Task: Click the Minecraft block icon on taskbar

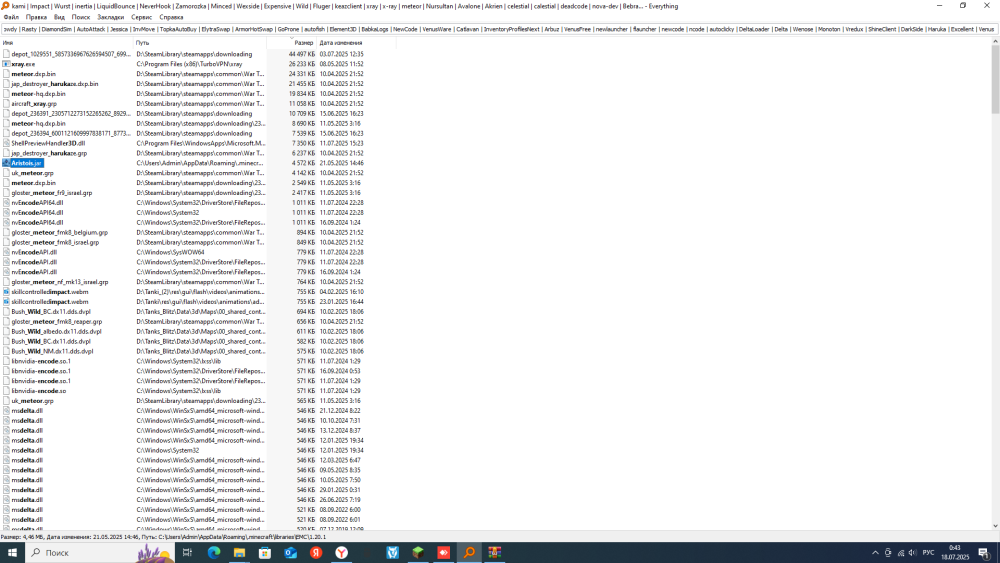Action: [x=418, y=553]
